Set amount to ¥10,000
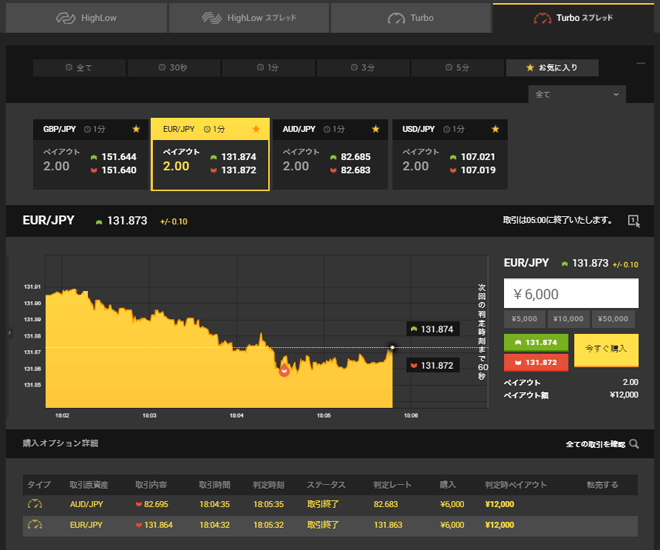This screenshot has height=550, width=660. (x=568, y=319)
